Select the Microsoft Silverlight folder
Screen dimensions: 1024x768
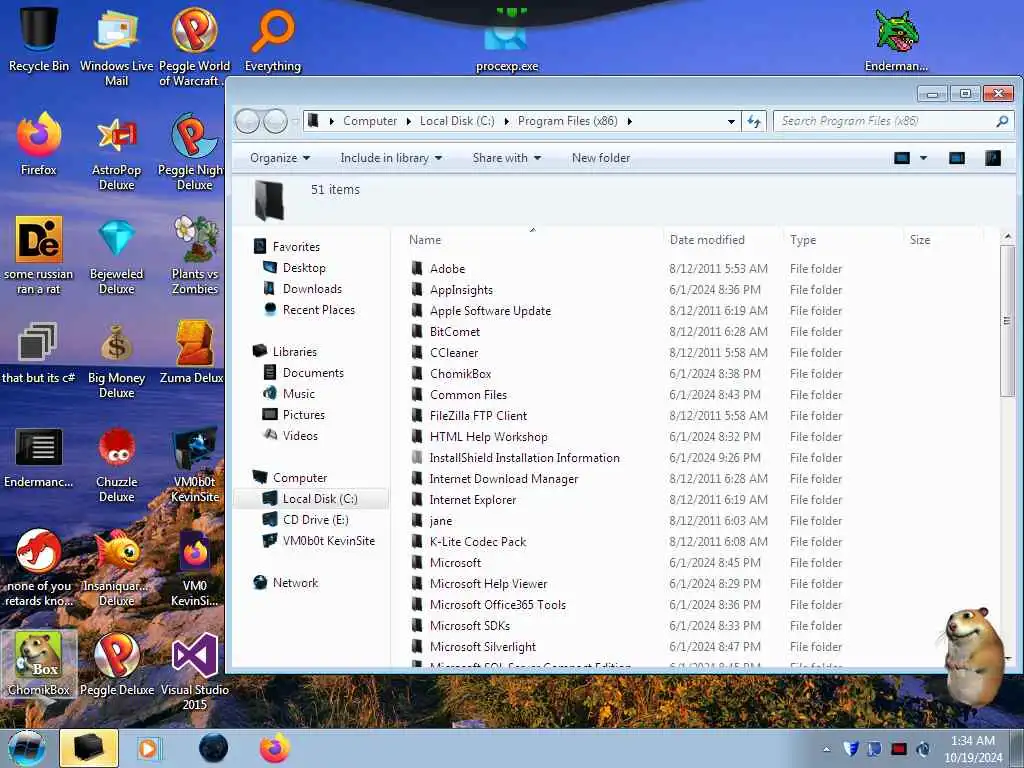[x=483, y=647]
